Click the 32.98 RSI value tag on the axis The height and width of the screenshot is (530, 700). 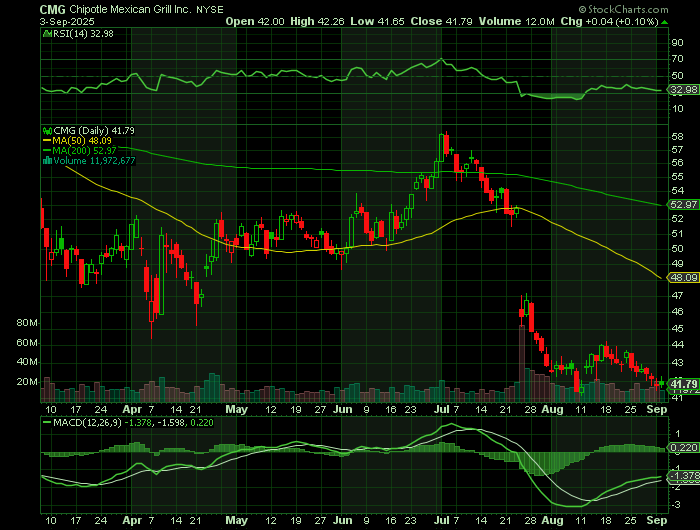(684, 90)
